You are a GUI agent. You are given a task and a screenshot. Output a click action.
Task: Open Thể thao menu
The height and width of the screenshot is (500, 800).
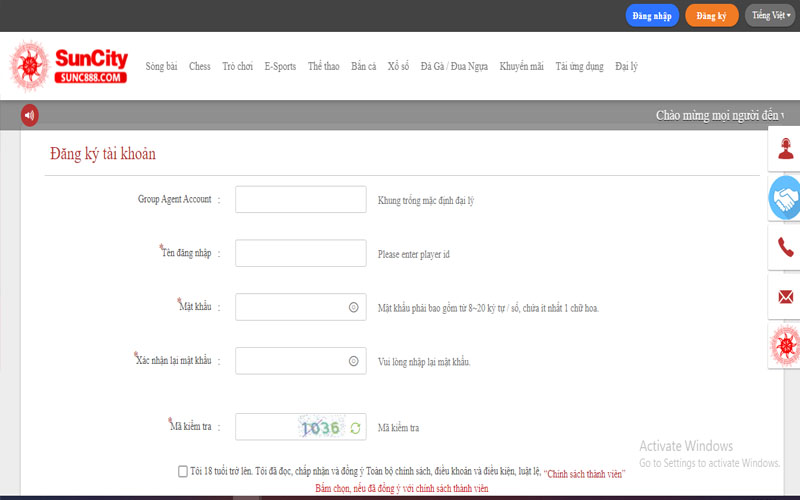click(323, 66)
